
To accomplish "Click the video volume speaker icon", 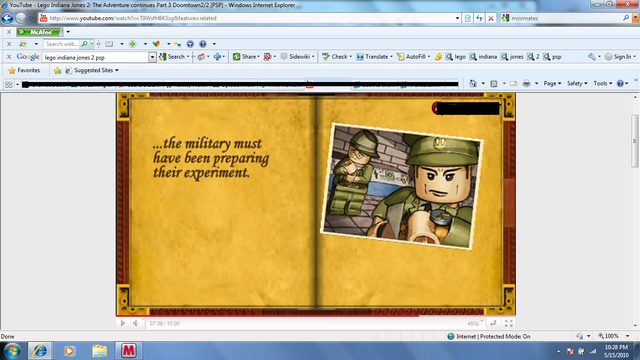I will click(136, 323).
